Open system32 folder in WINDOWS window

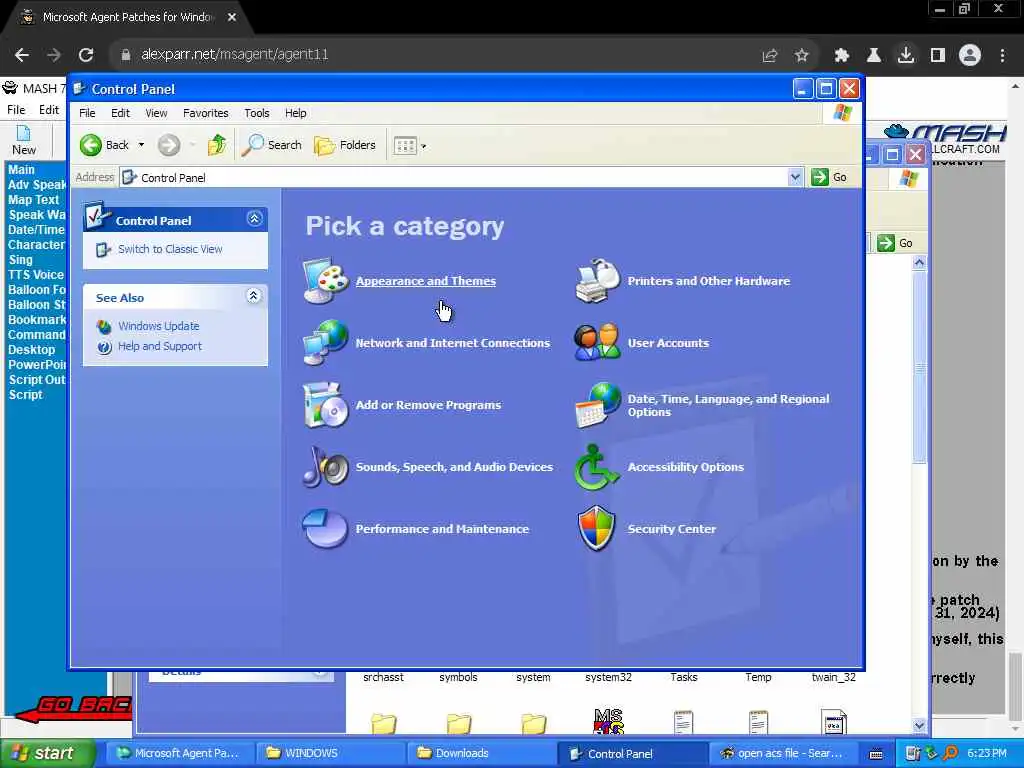click(x=608, y=677)
